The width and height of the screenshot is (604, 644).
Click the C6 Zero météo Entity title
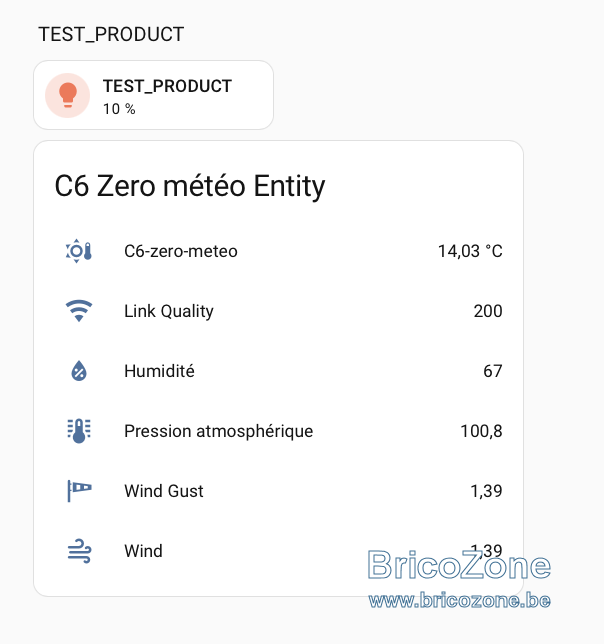190,186
